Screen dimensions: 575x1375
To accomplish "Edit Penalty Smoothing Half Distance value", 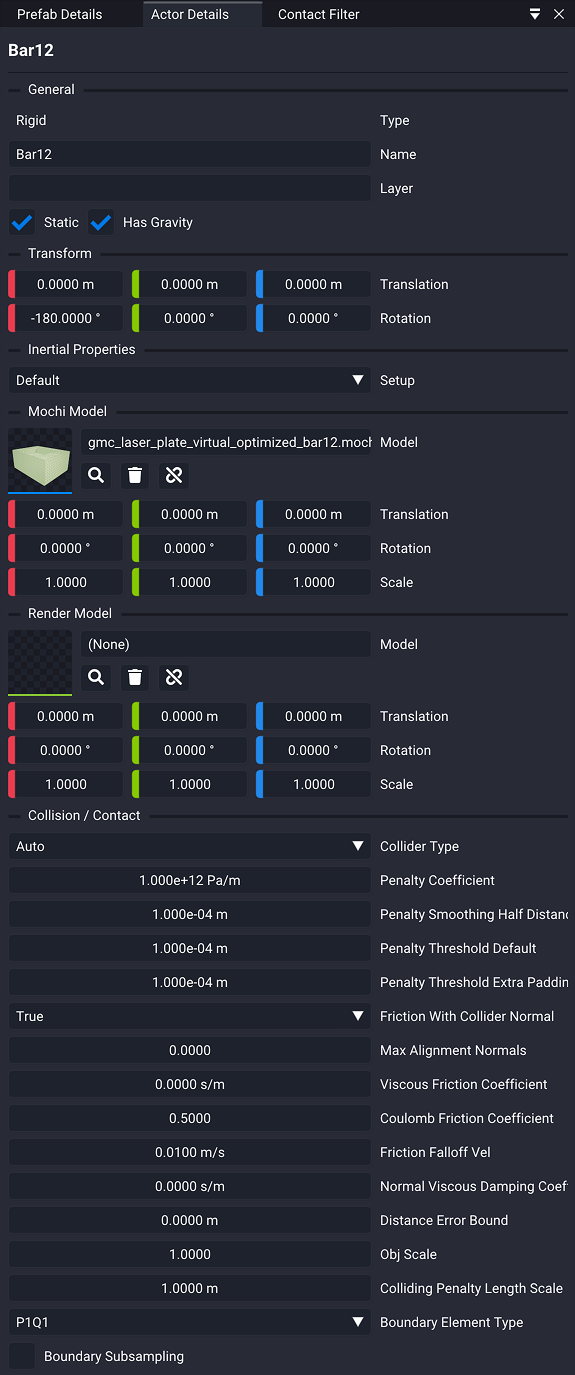I will (x=190, y=914).
